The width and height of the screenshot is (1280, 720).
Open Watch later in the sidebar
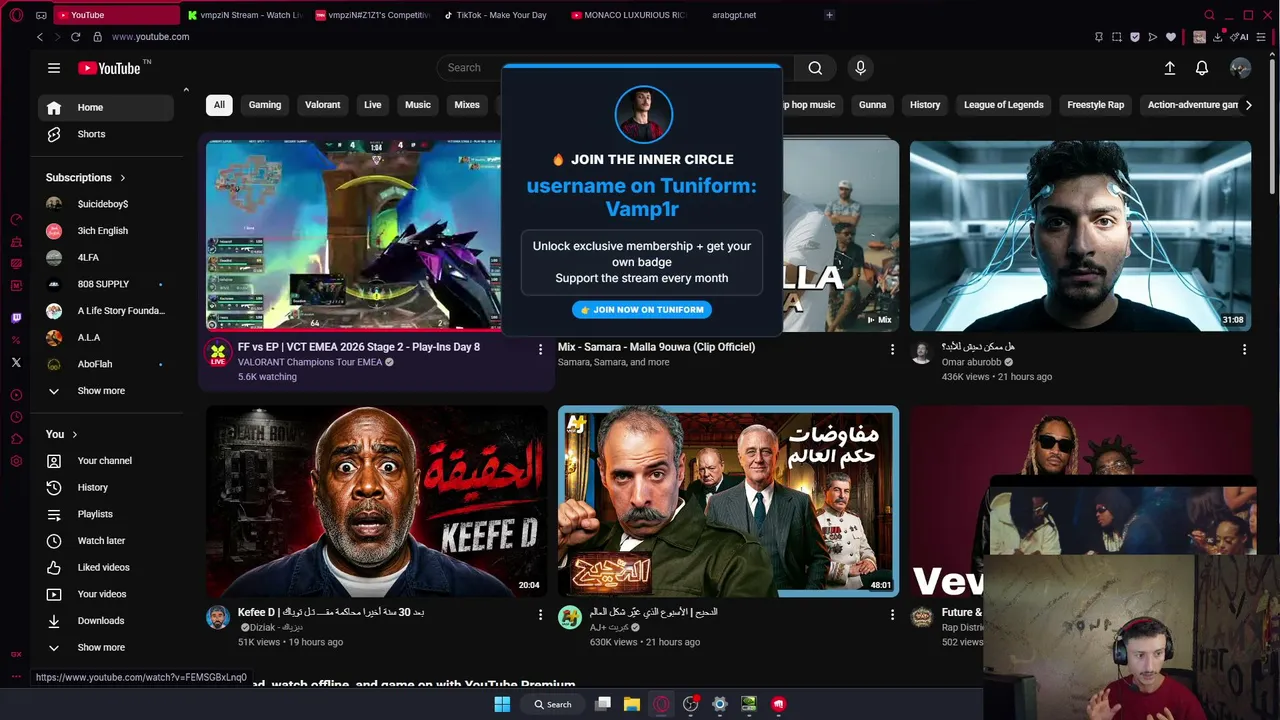(106, 541)
